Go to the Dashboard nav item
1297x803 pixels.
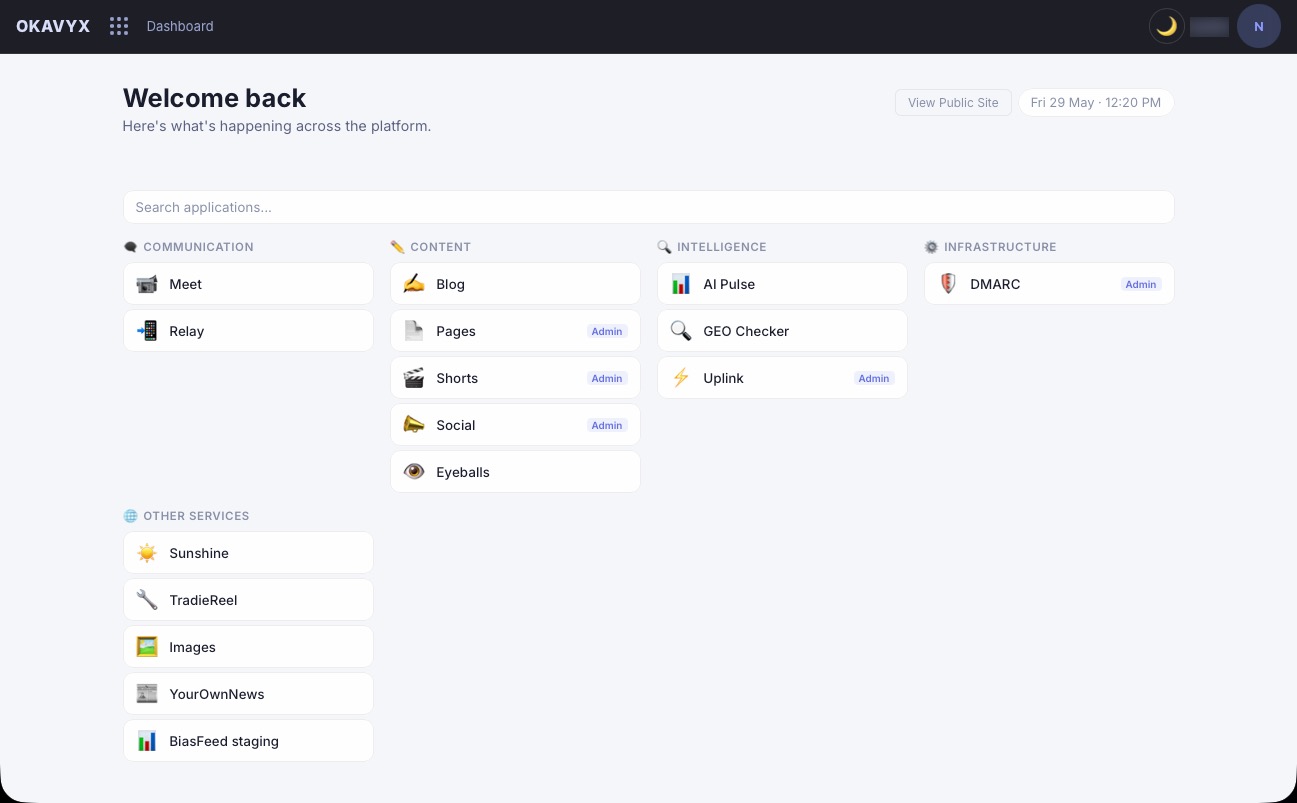180,26
